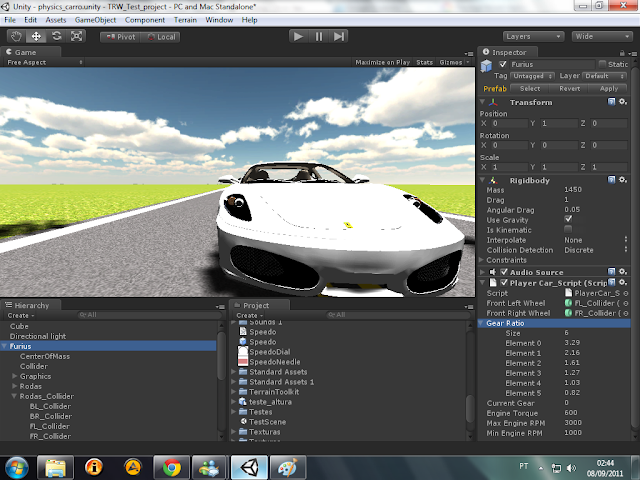Screen dimensions: 640x480
Task: Toggle the Local rotation handle button
Action: [160, 37]
